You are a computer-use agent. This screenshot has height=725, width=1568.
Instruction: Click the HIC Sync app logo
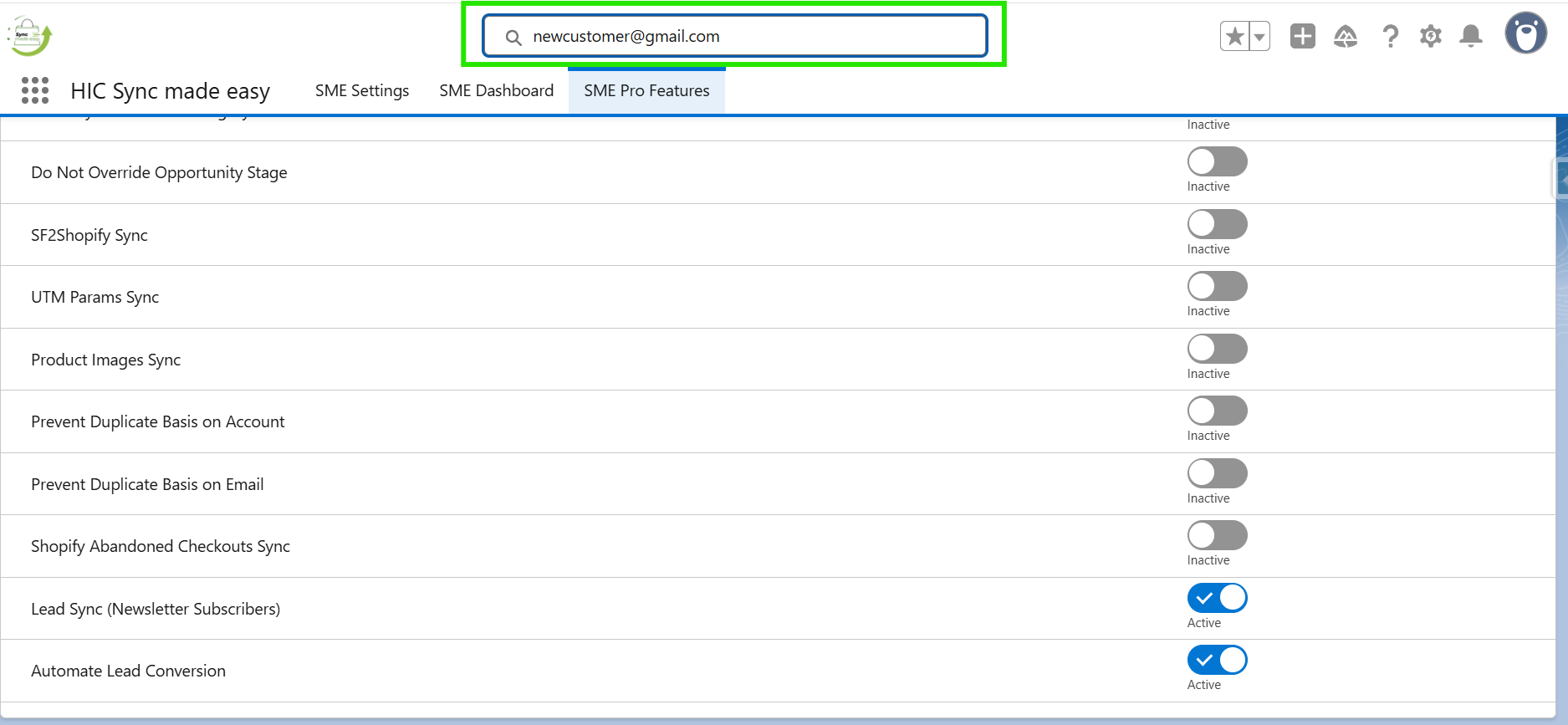30,37
